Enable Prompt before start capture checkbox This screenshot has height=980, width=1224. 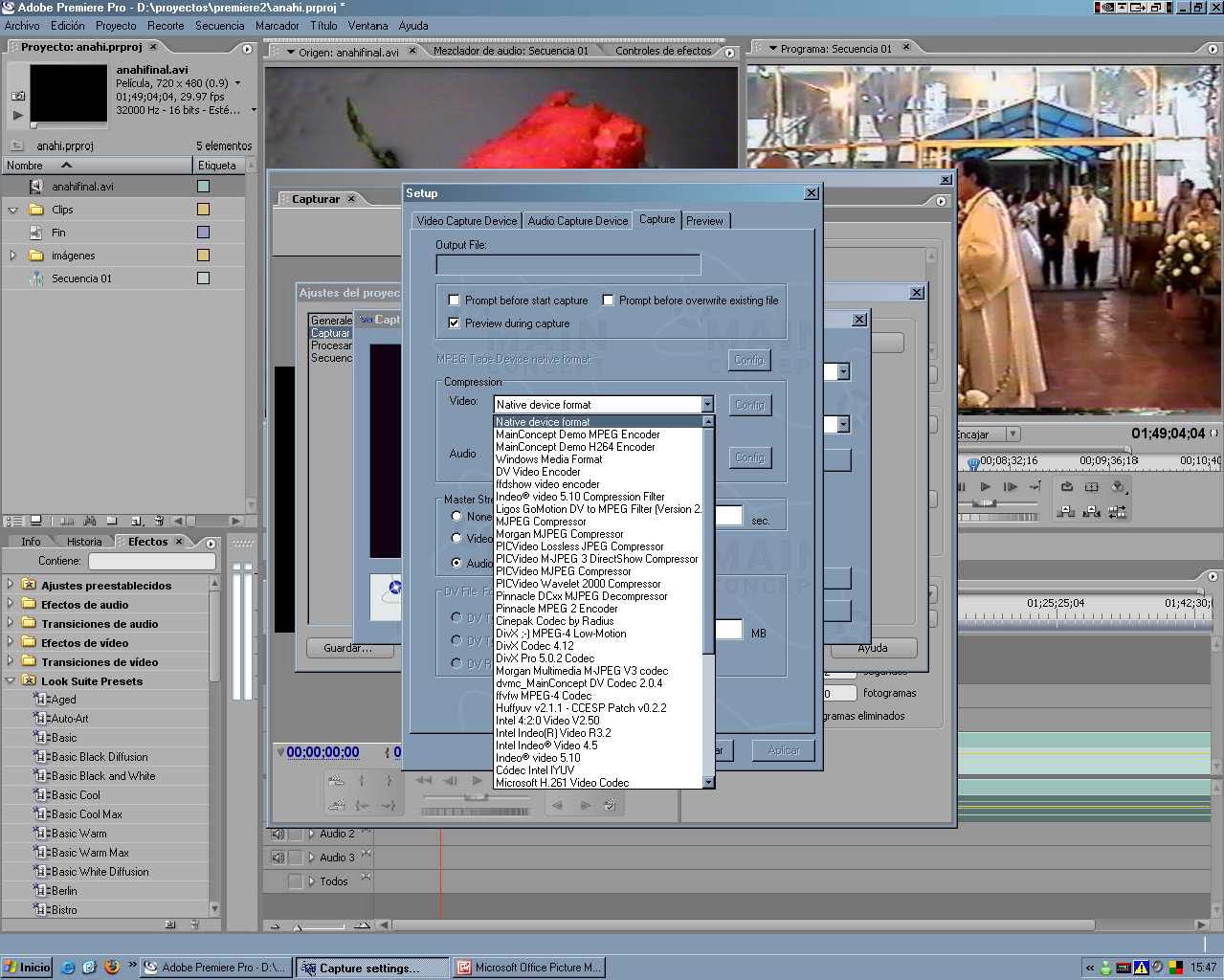[x=455, y=301]
